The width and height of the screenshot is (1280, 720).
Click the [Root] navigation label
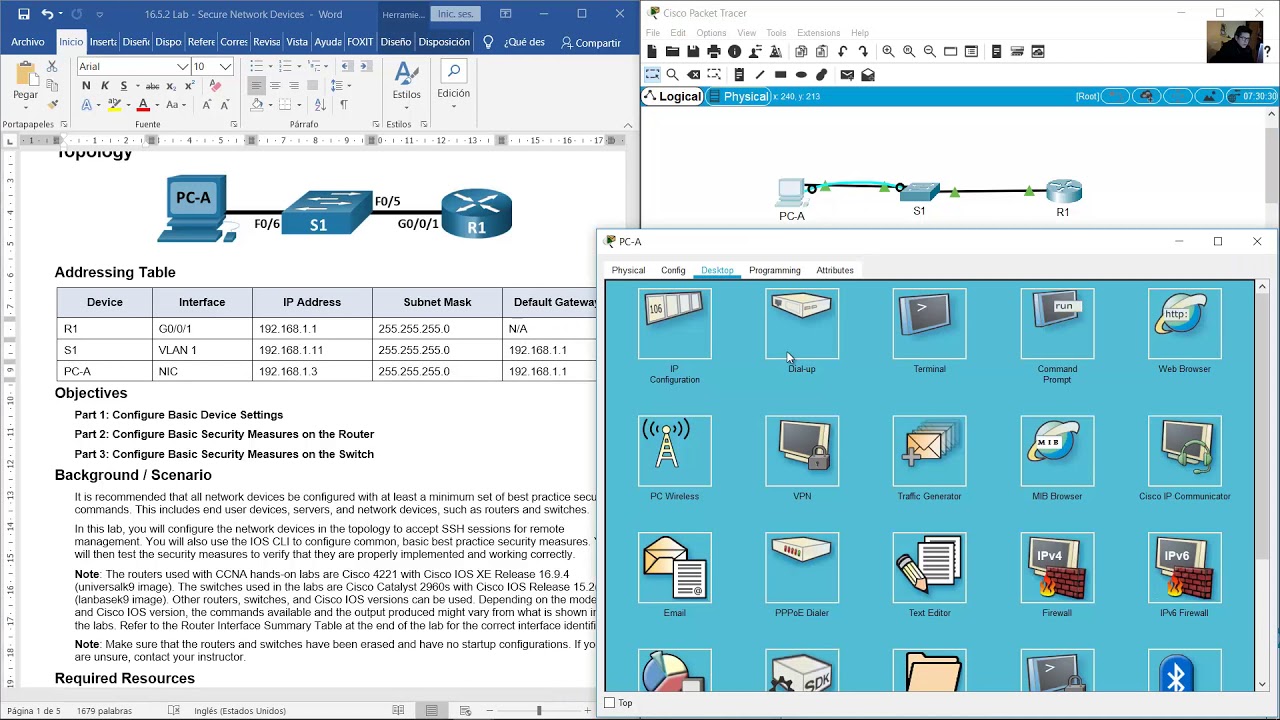coord(1087,97)
